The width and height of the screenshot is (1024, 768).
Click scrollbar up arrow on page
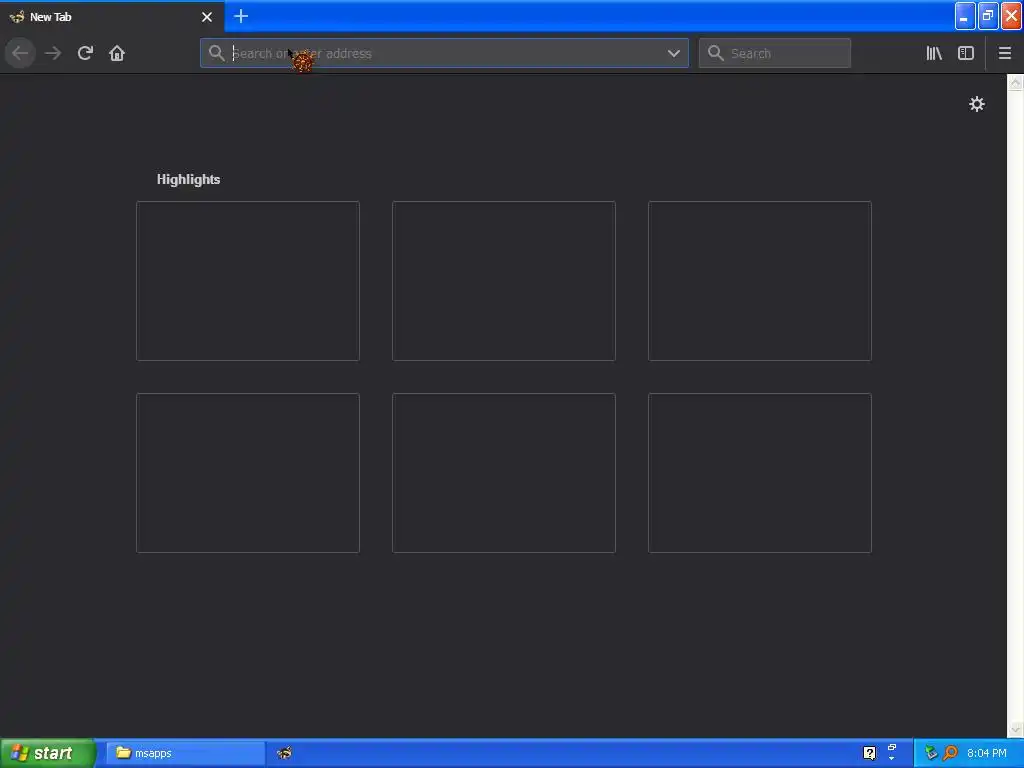[1016, 82]
